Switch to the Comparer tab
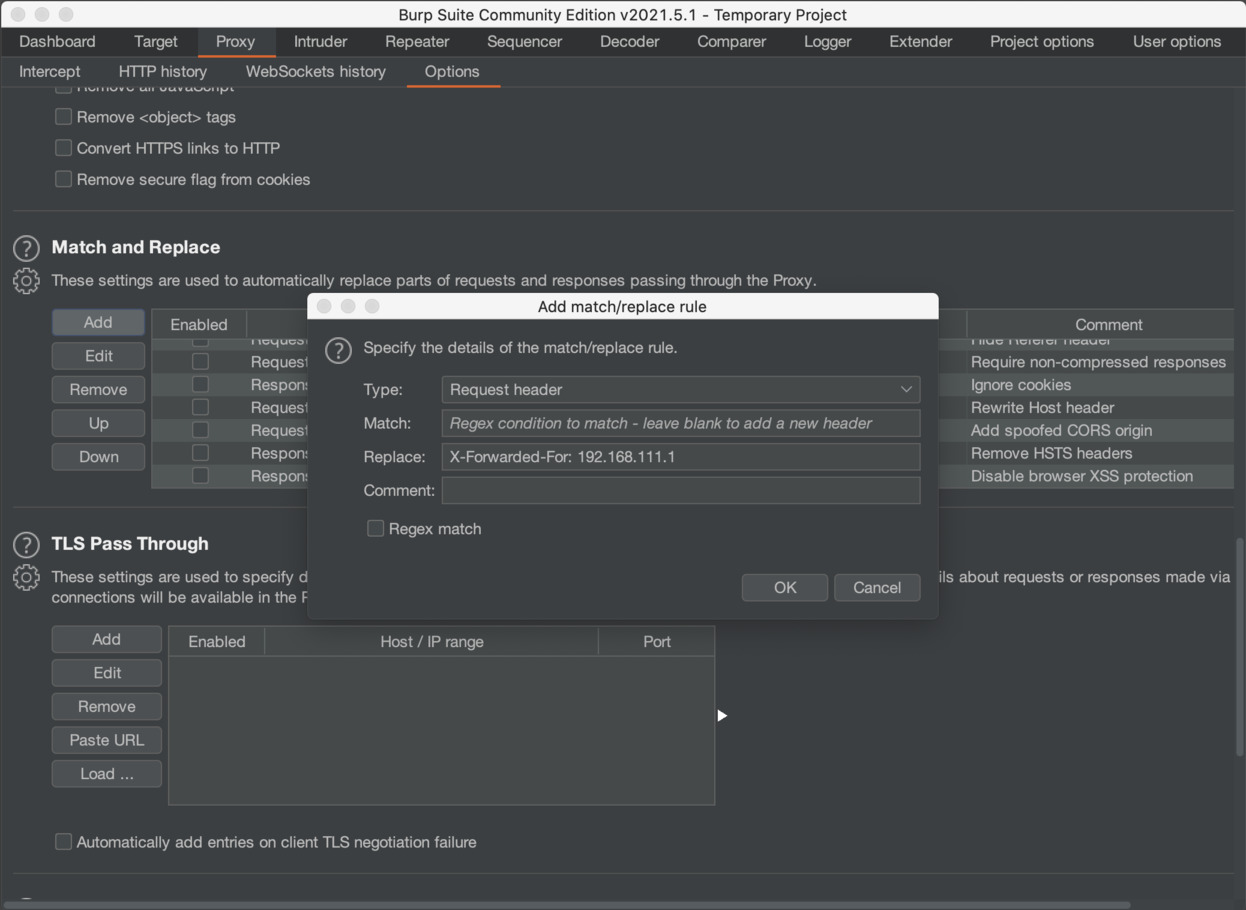1246x910 pixels. pos(731,41)
